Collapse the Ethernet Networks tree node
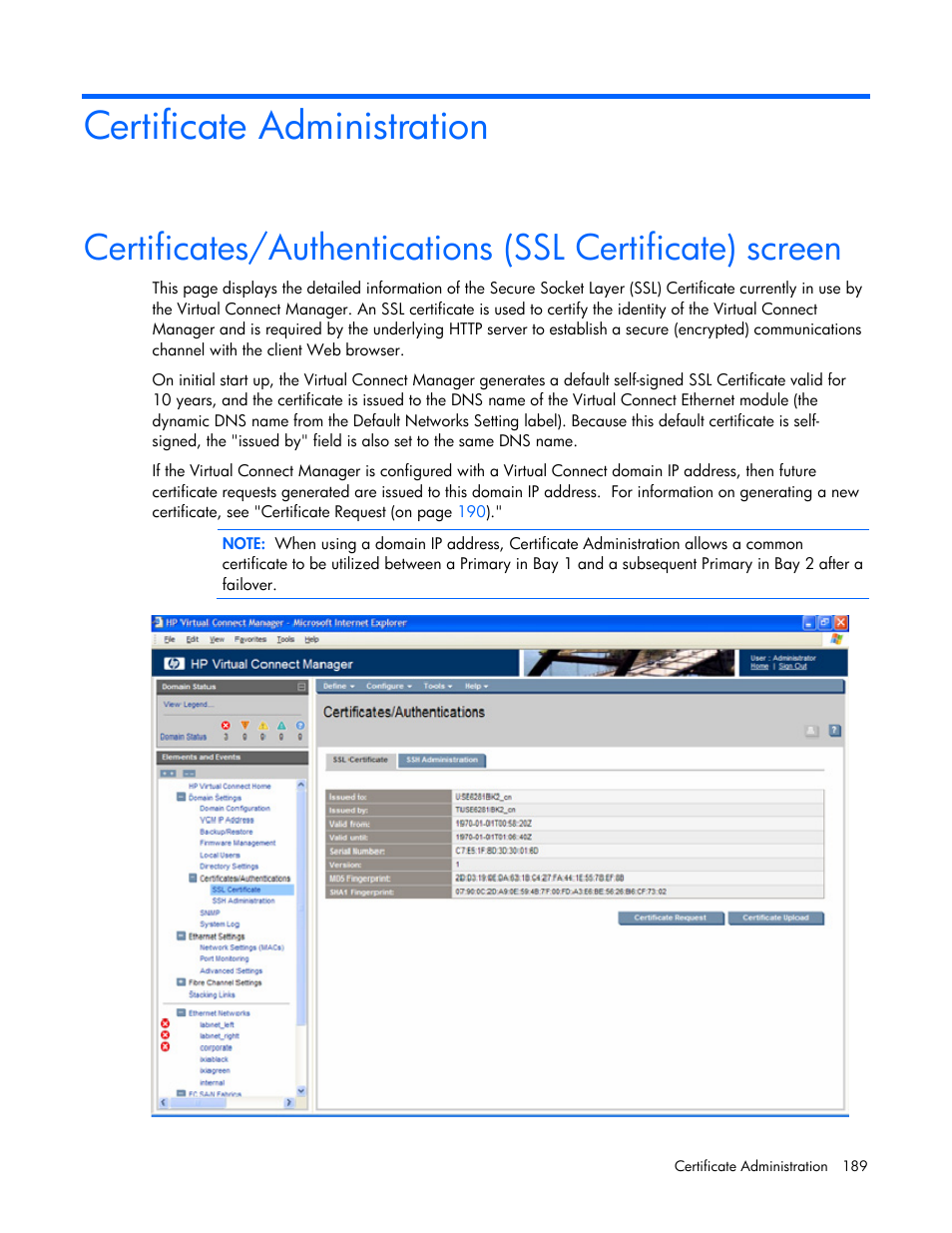This screenshot has height=1233, width=952. 181,1012
